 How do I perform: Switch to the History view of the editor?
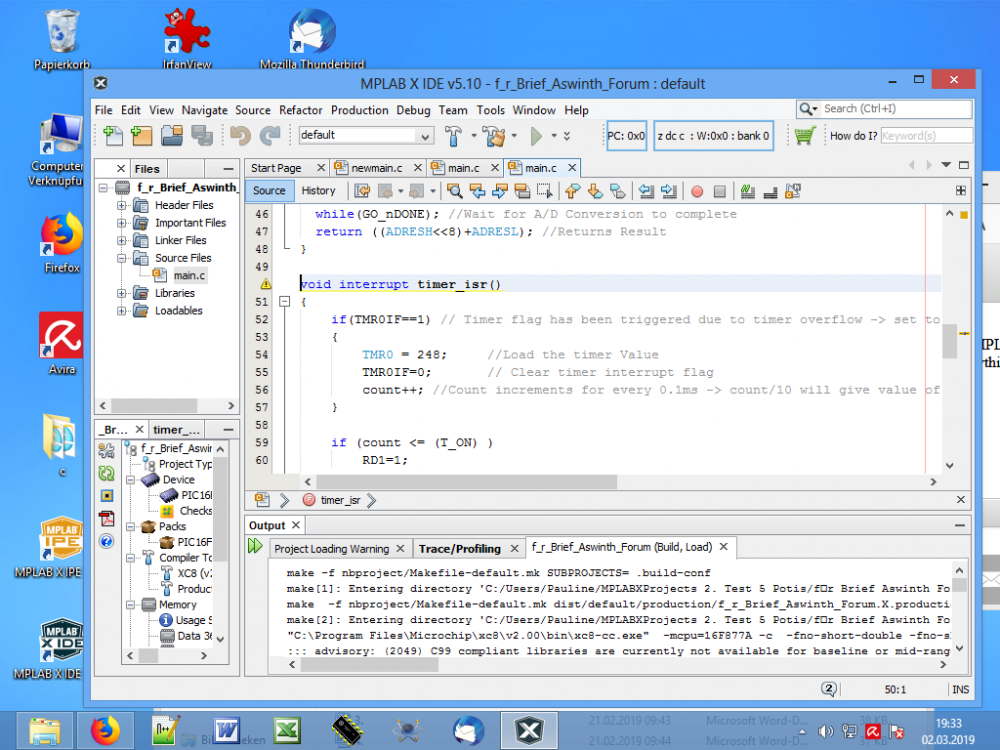pyautogui.click(x=318, y=190)
